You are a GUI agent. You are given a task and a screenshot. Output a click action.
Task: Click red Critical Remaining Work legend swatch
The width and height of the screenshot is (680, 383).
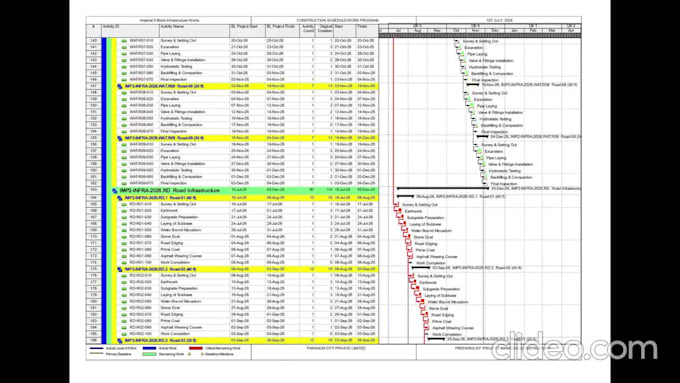tap(196, 348)
